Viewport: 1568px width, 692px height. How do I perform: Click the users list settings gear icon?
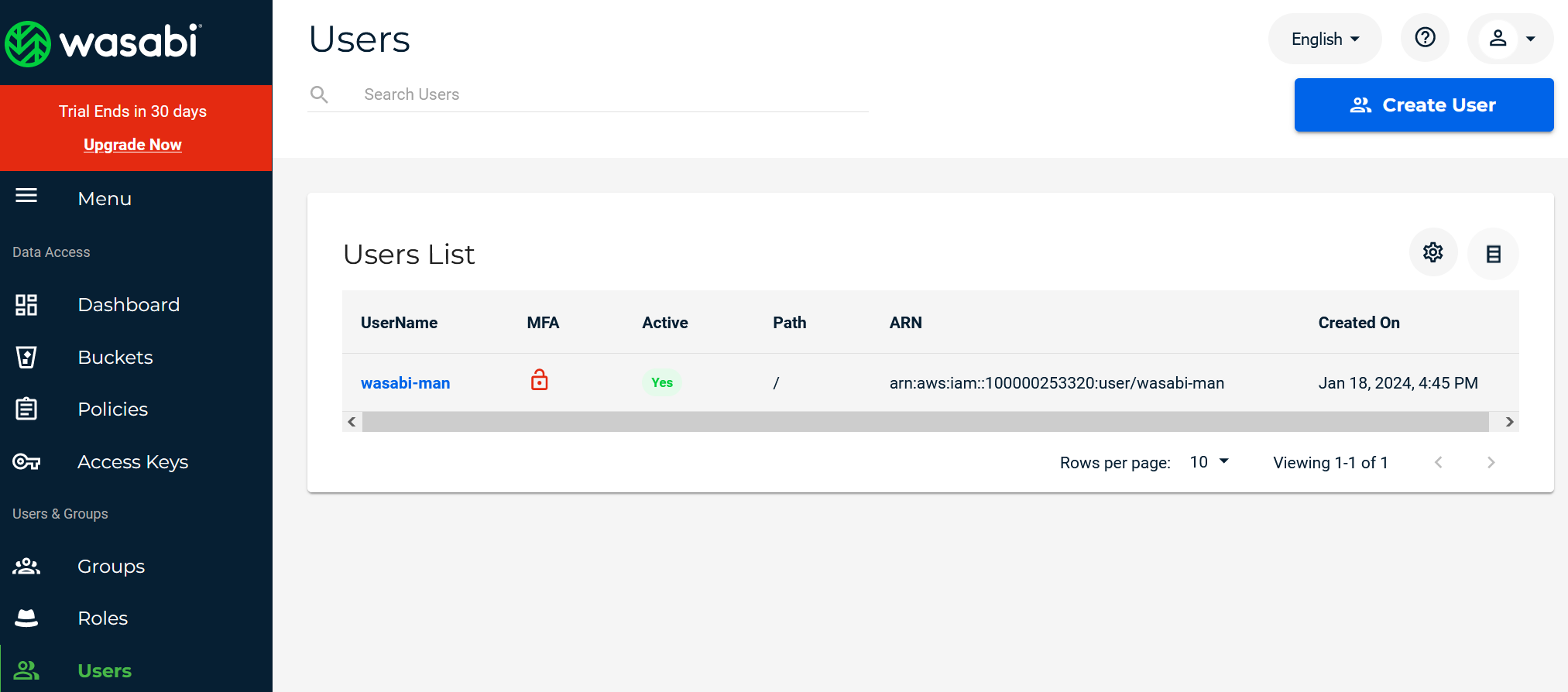click(x=1432, y=252)
